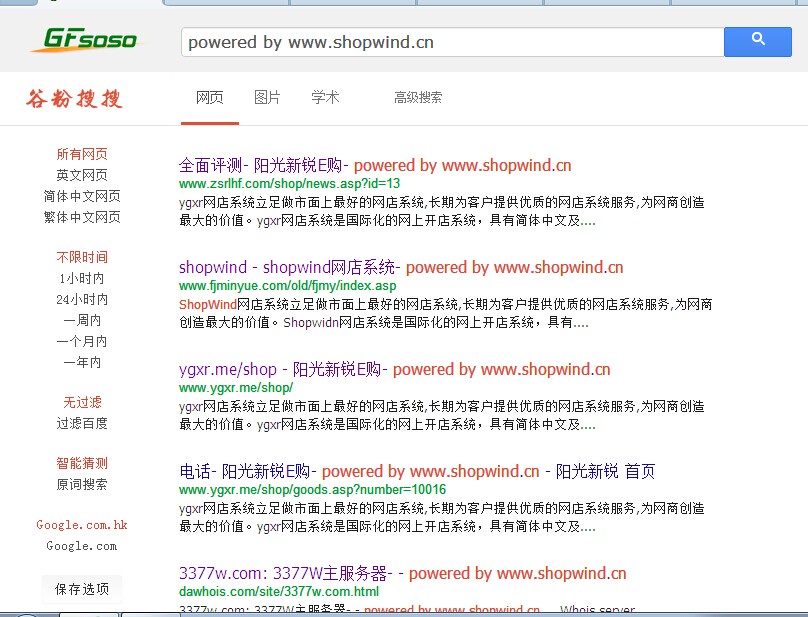Filter results to 简体中文网页
Viewport: 808px width, 617px height.
[x=82, y=196]
